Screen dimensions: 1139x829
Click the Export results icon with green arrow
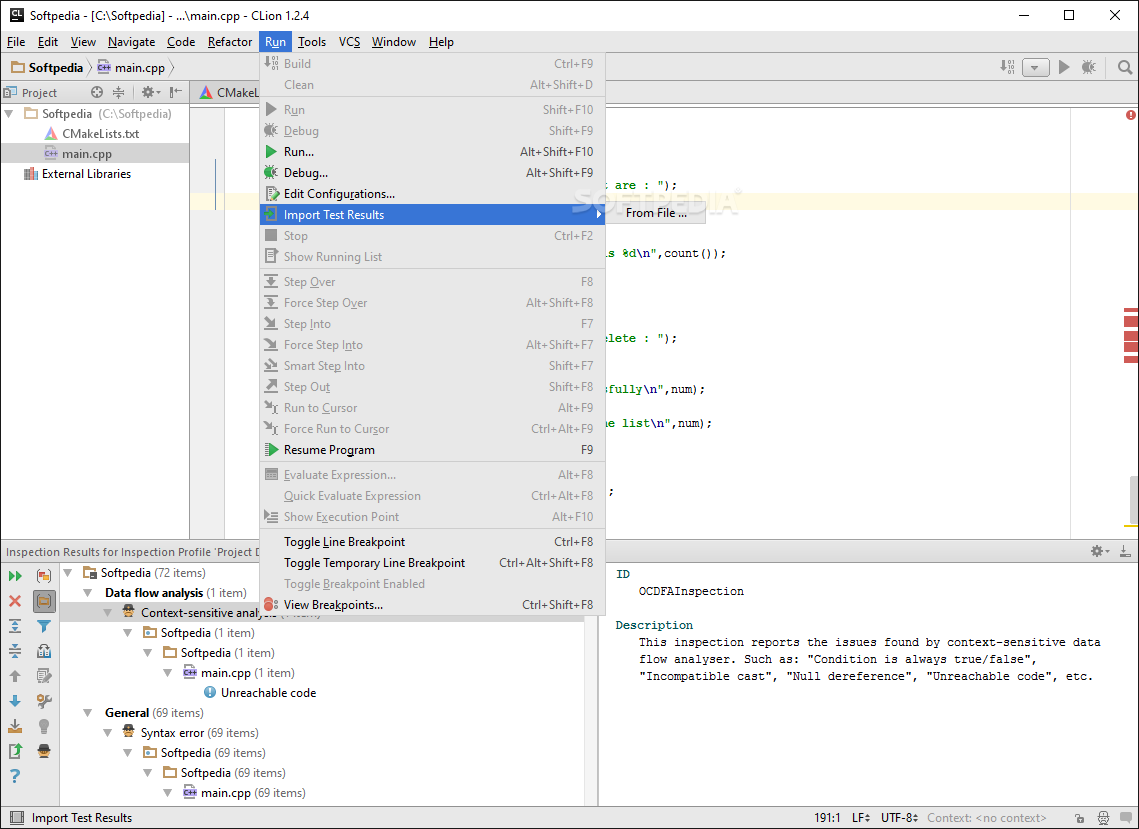15,751
